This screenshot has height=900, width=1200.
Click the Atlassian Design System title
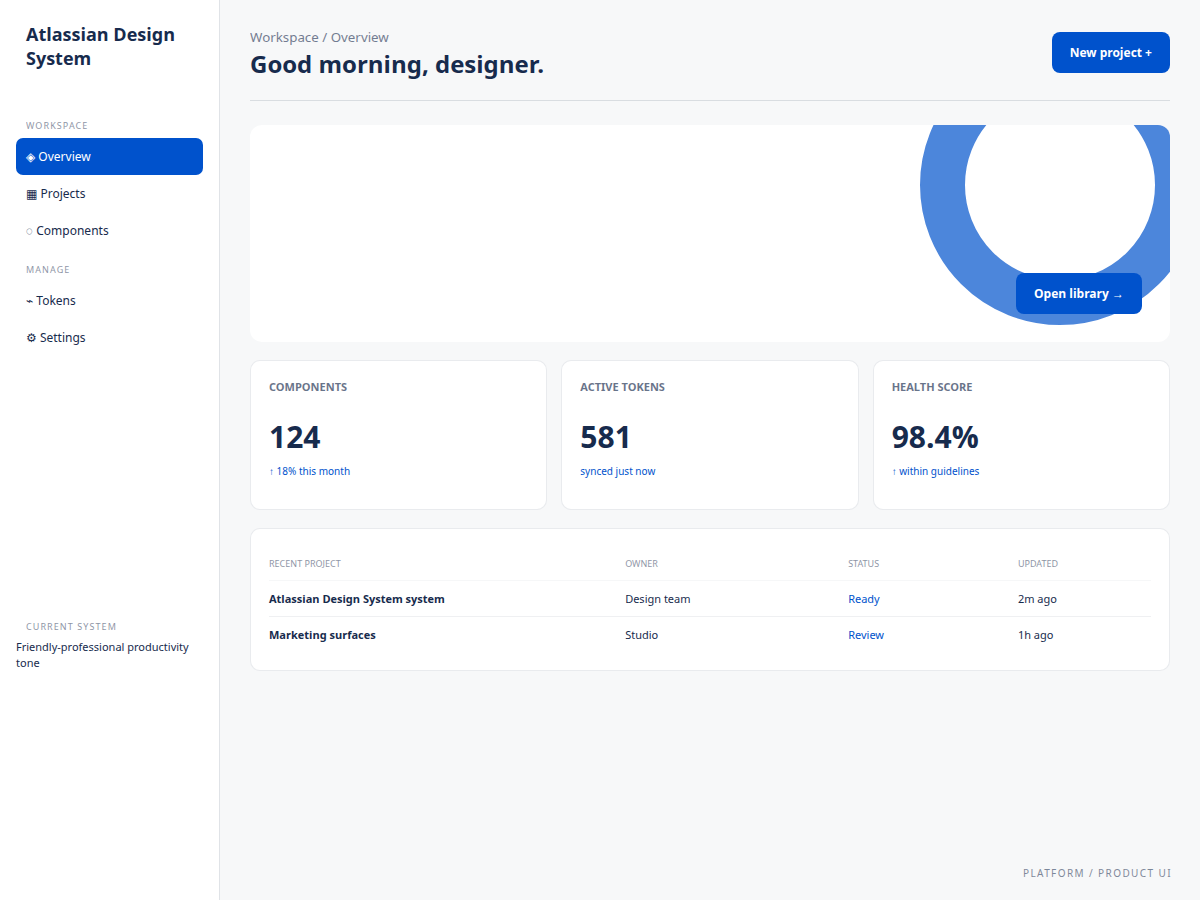coord(100,46)
